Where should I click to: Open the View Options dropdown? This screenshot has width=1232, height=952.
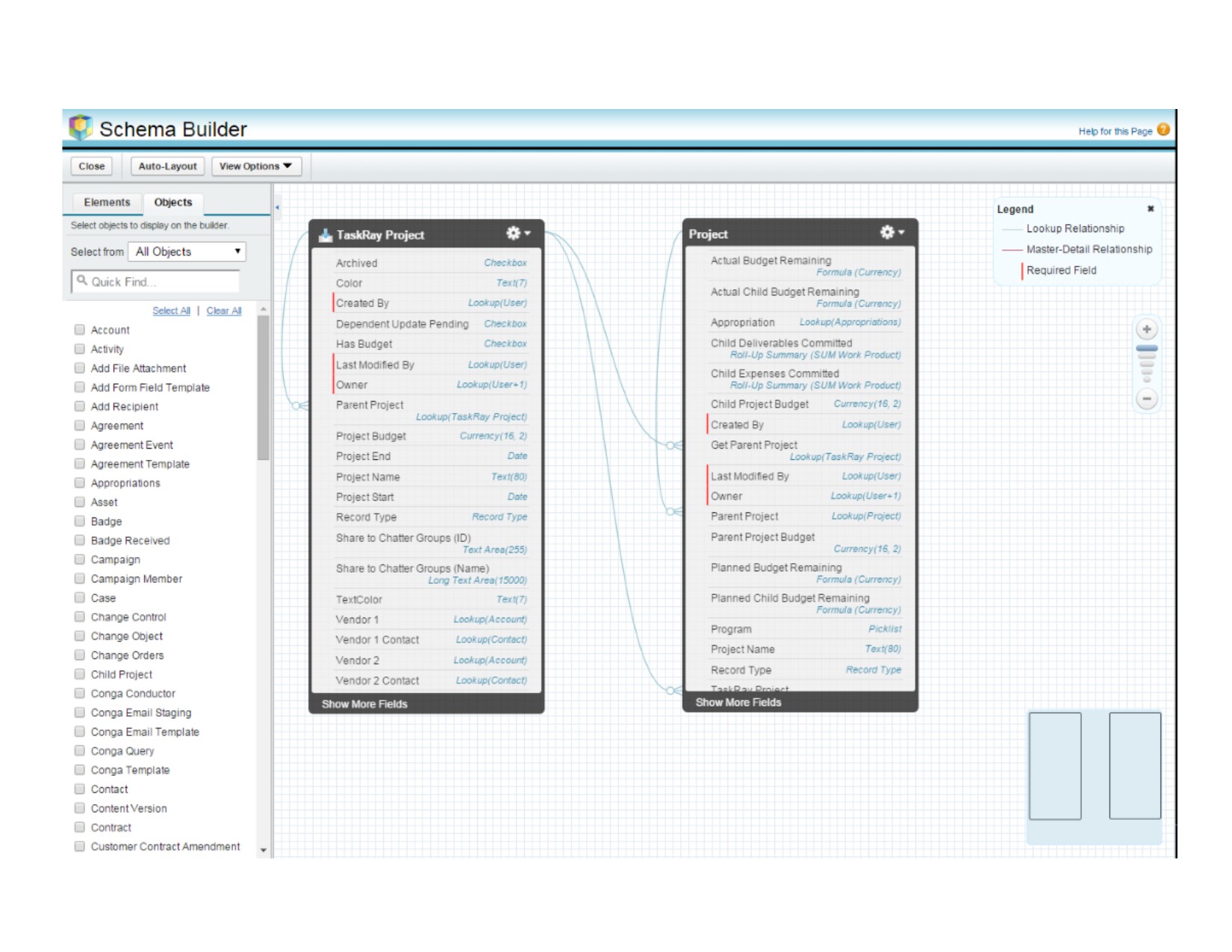(256, 167)
